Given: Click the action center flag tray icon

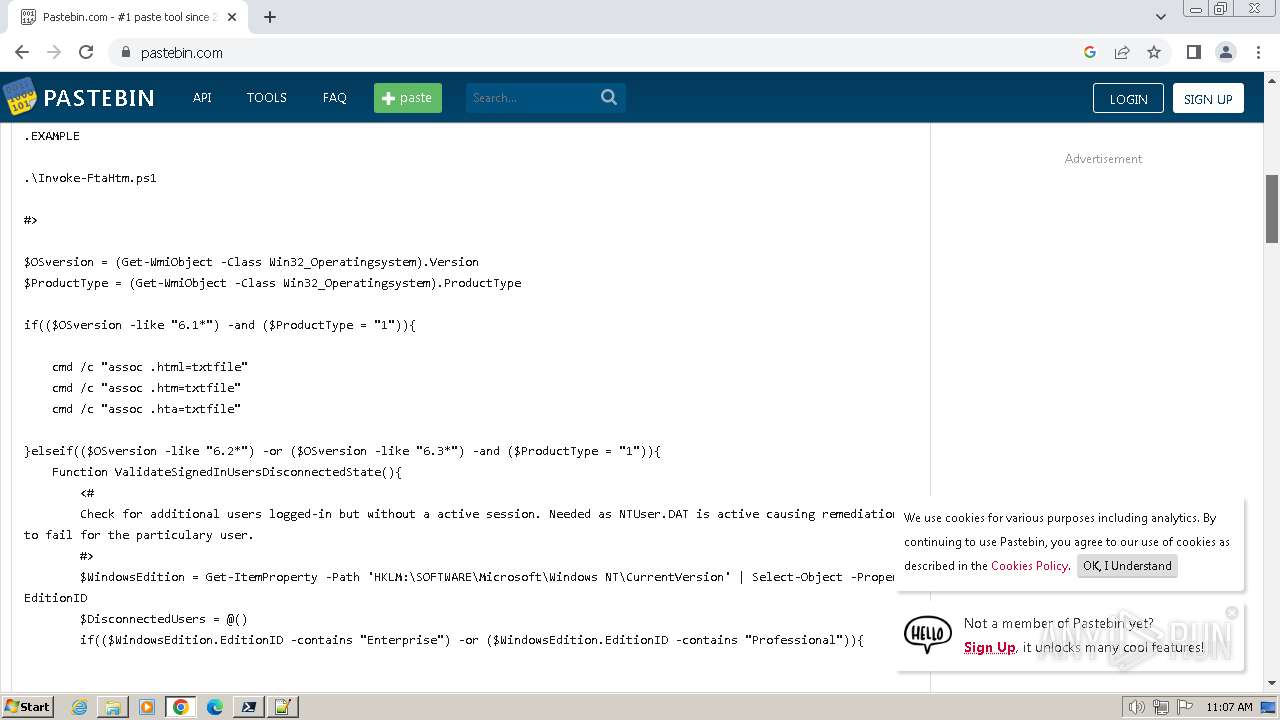Looking at the screenshot, I should point(1185,707).
